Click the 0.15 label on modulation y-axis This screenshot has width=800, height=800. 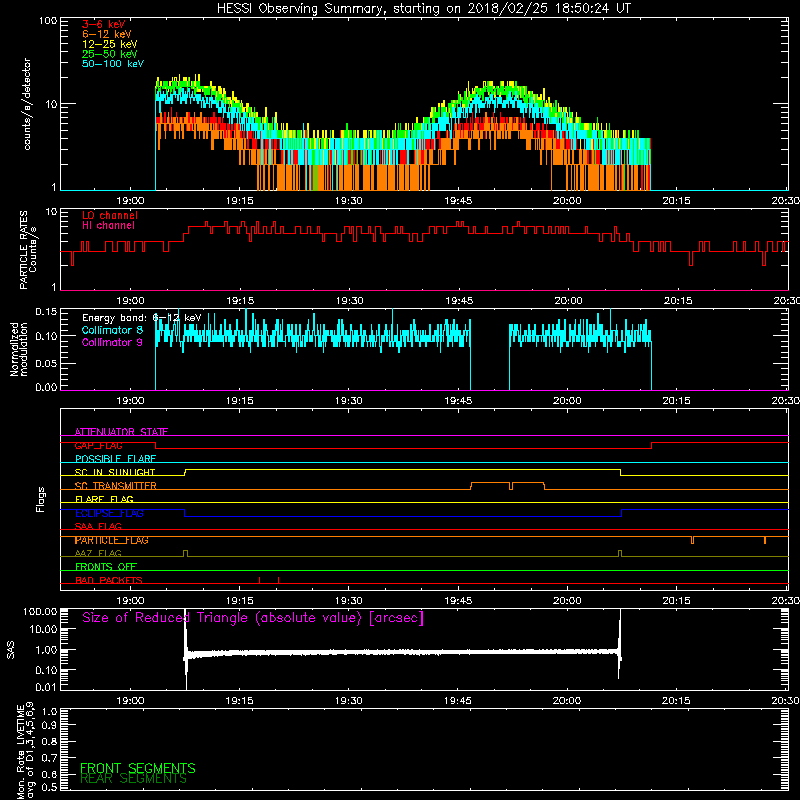click(x=46, y=311)
